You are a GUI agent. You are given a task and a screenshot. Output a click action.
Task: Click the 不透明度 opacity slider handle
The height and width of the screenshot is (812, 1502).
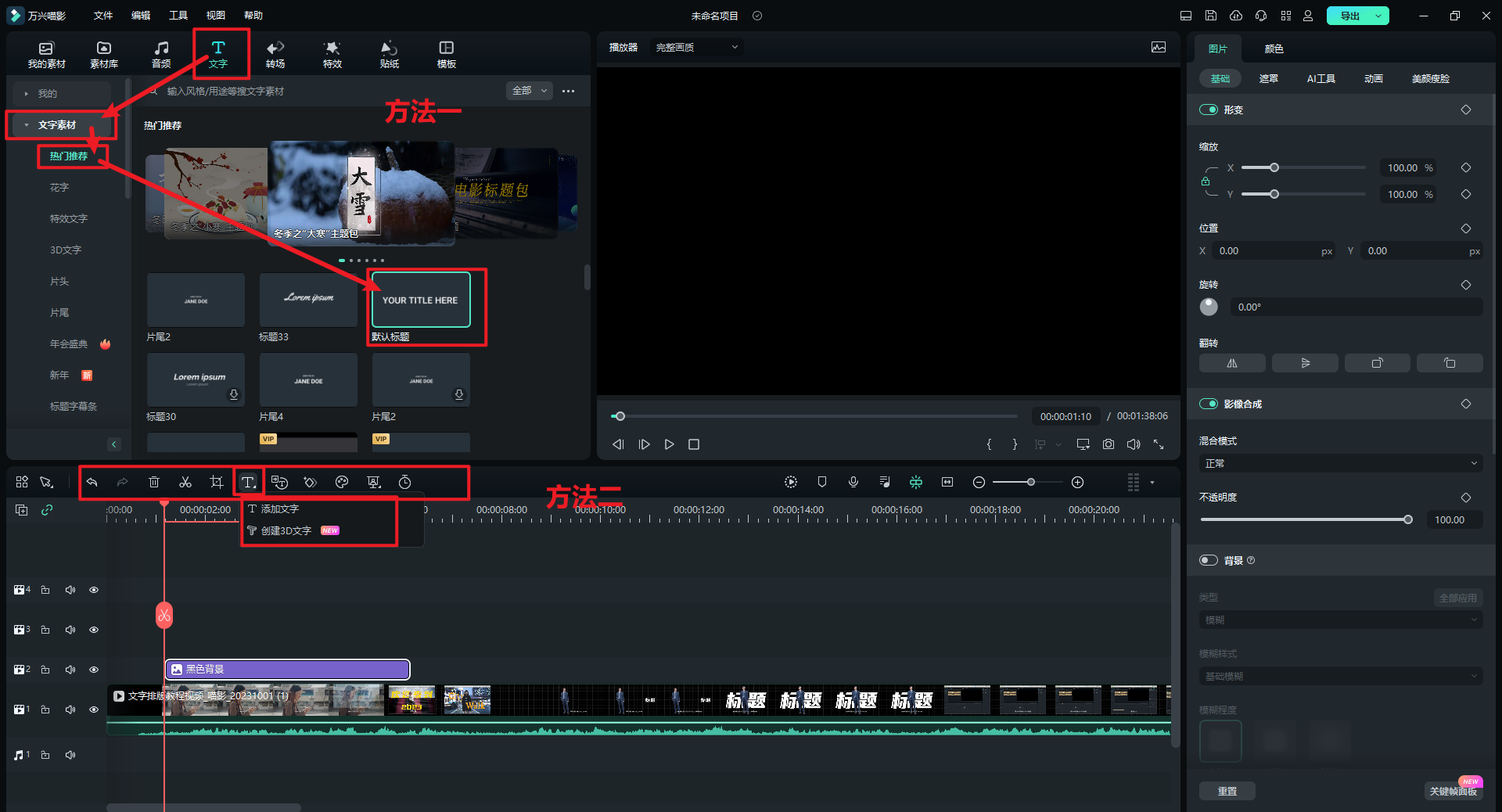(x=1408, y=519)
